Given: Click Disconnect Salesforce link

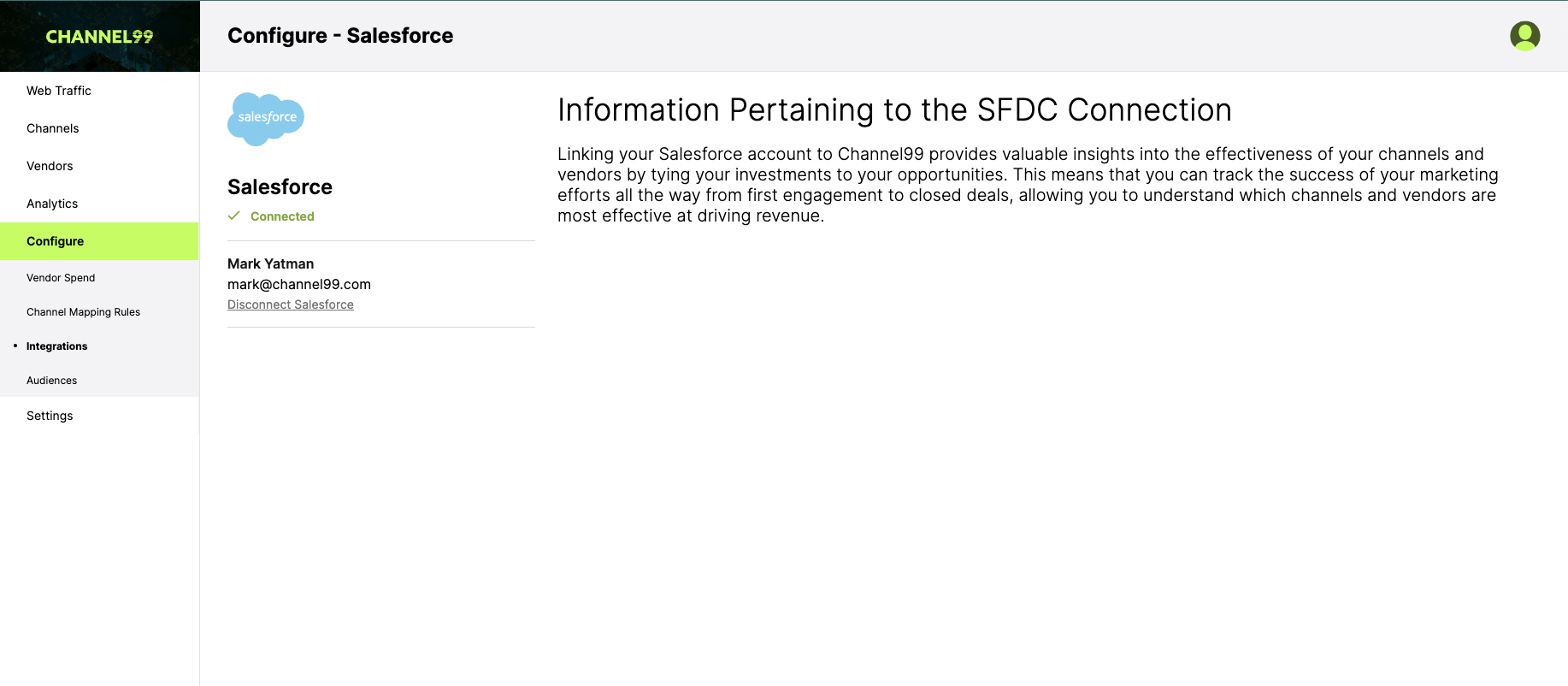Looking at the screenshot, I should [x=291, y=305].
